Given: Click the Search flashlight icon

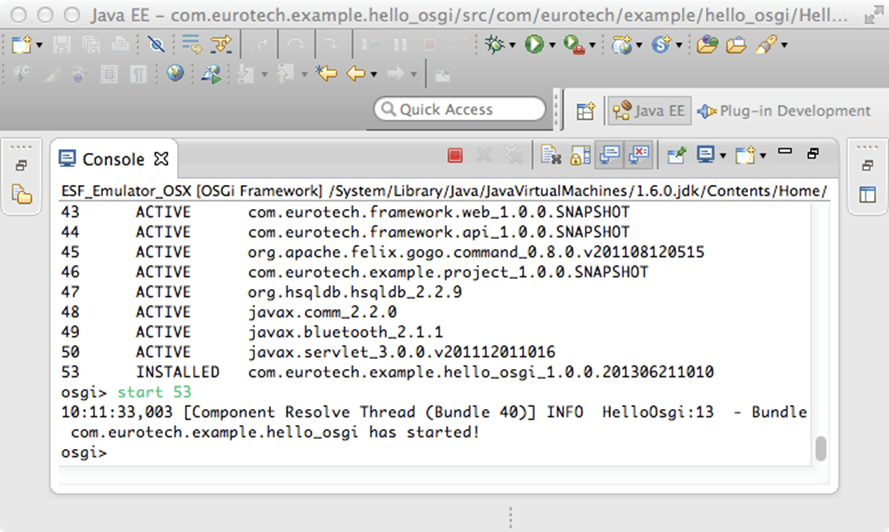Looking at the screenshot, I should coord(766,44).
